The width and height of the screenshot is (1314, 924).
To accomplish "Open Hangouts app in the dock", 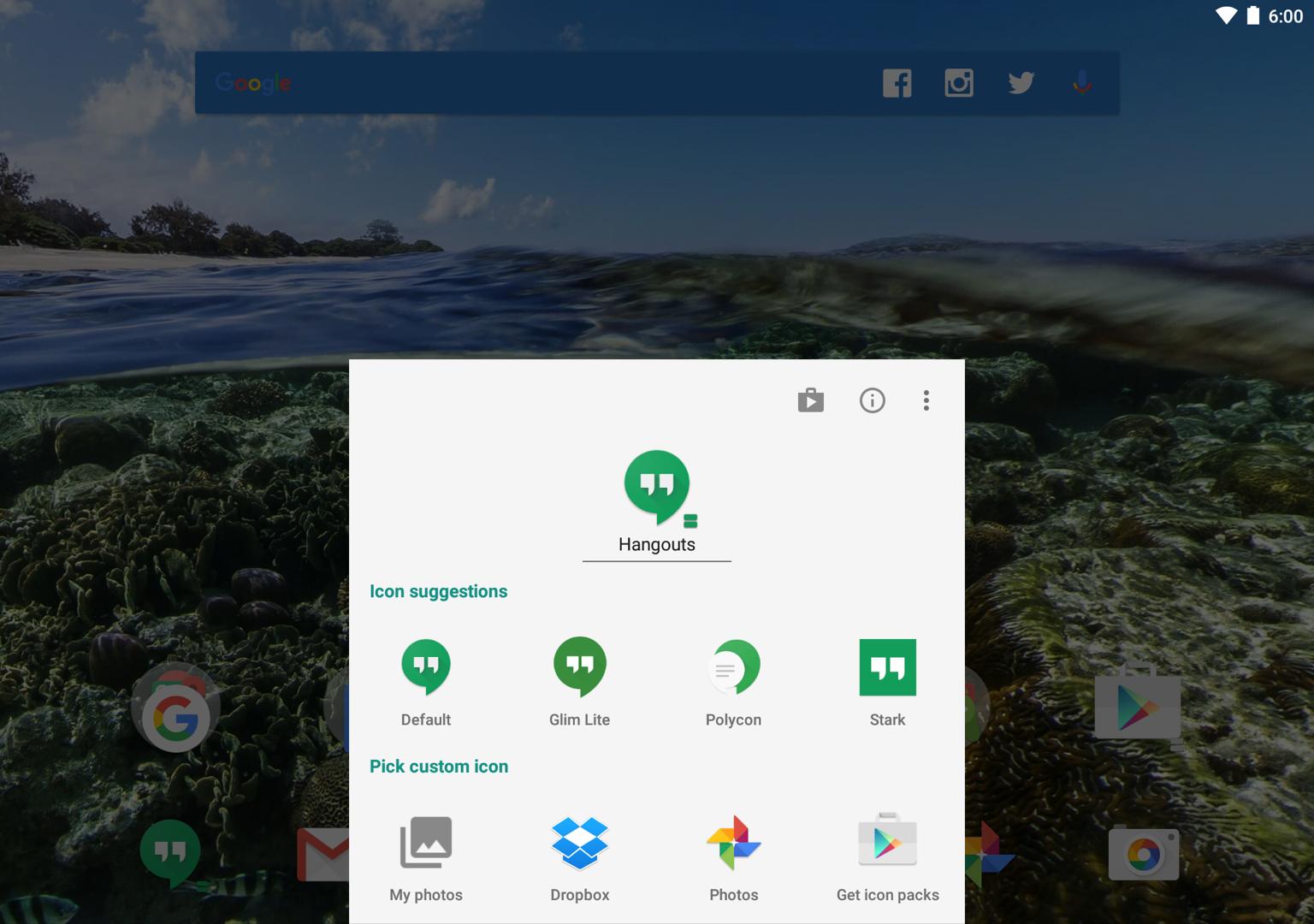I will coord(170,853).
